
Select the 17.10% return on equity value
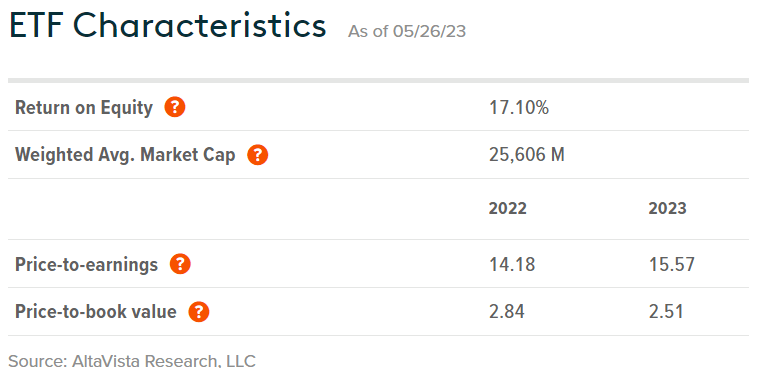pyautogui.click(x=519, y=108)
